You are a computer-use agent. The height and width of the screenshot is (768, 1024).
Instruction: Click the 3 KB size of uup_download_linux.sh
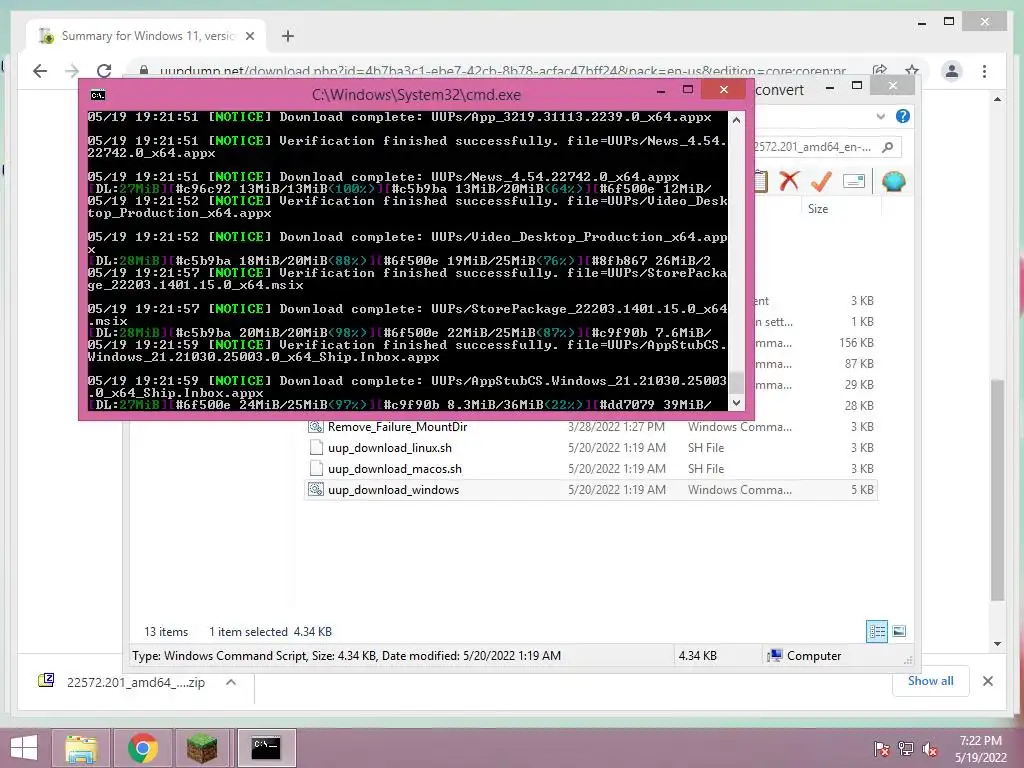coord(862,448)
